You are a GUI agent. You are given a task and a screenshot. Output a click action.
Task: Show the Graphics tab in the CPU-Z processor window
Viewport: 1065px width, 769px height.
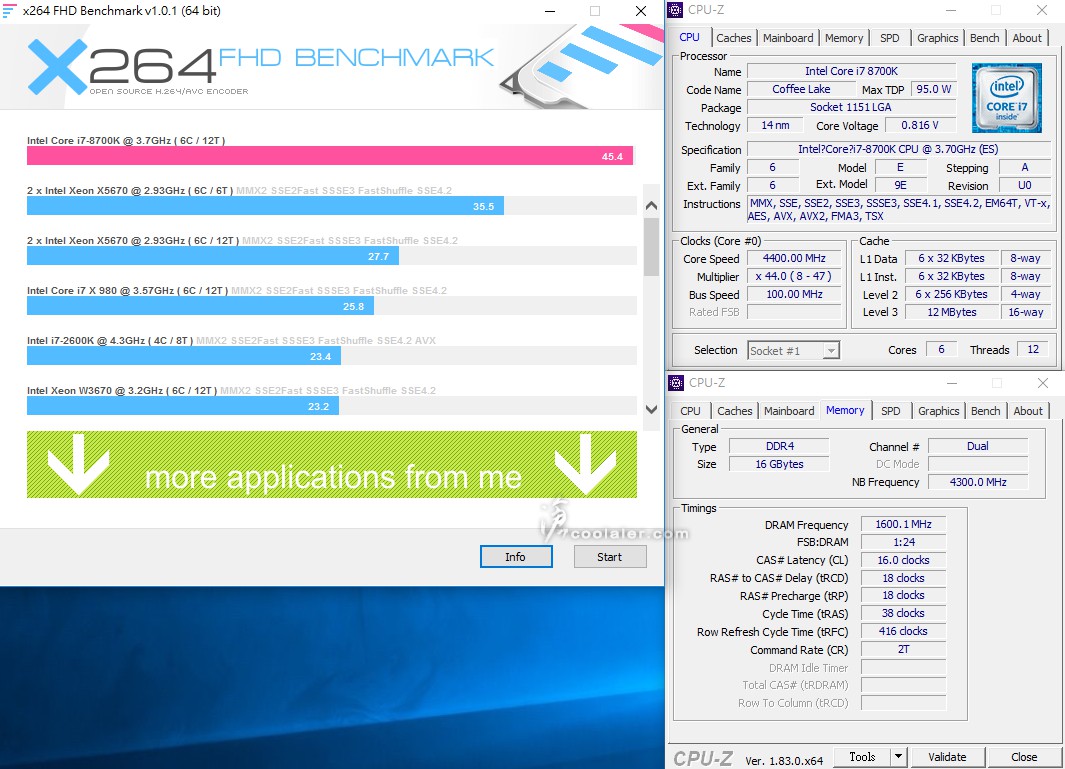tap(937, 38)
